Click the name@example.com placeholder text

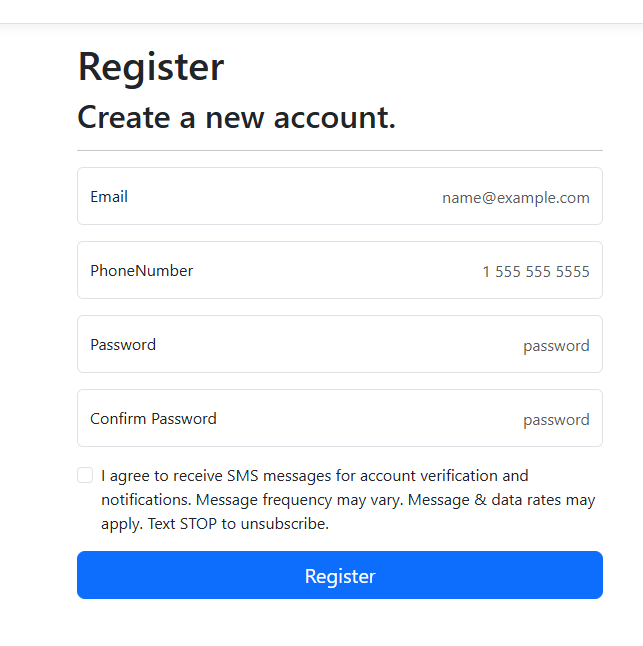click(516, 198)
